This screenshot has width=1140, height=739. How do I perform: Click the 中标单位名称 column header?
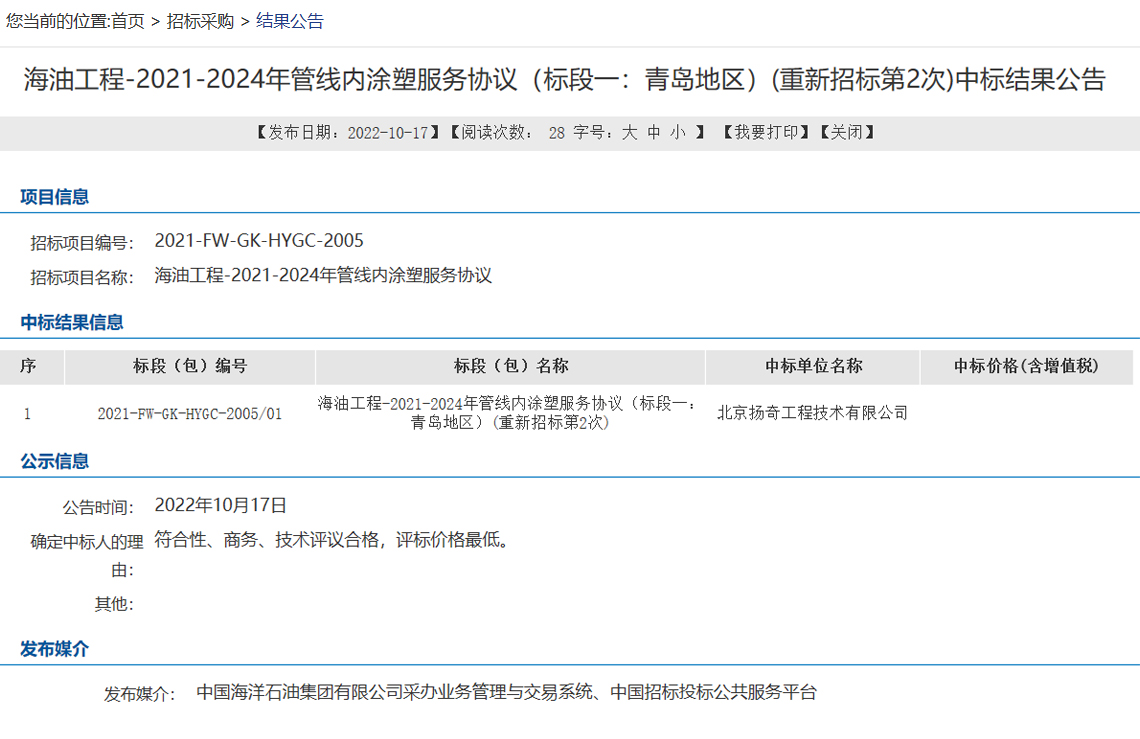coord(813,366)
